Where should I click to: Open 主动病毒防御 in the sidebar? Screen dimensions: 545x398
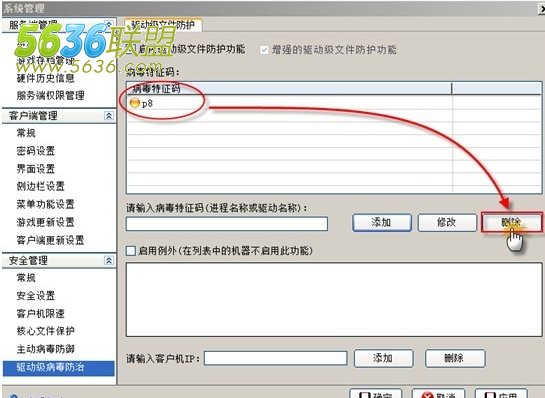pyautogui.click(x=46, y=349)
